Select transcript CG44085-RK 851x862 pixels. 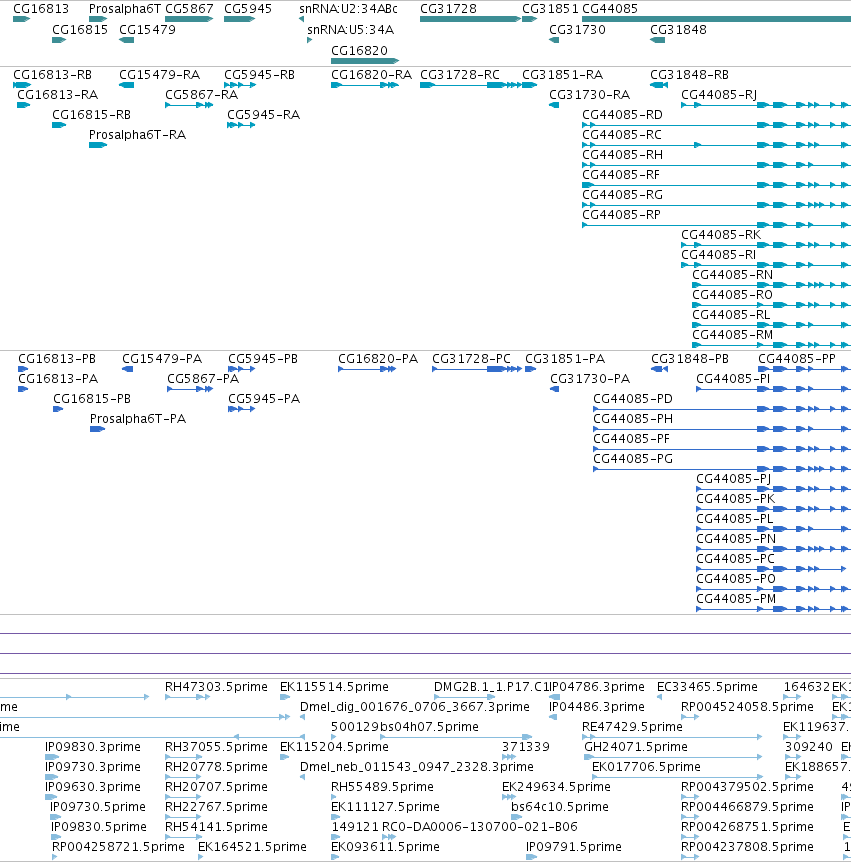pos(721,235)
